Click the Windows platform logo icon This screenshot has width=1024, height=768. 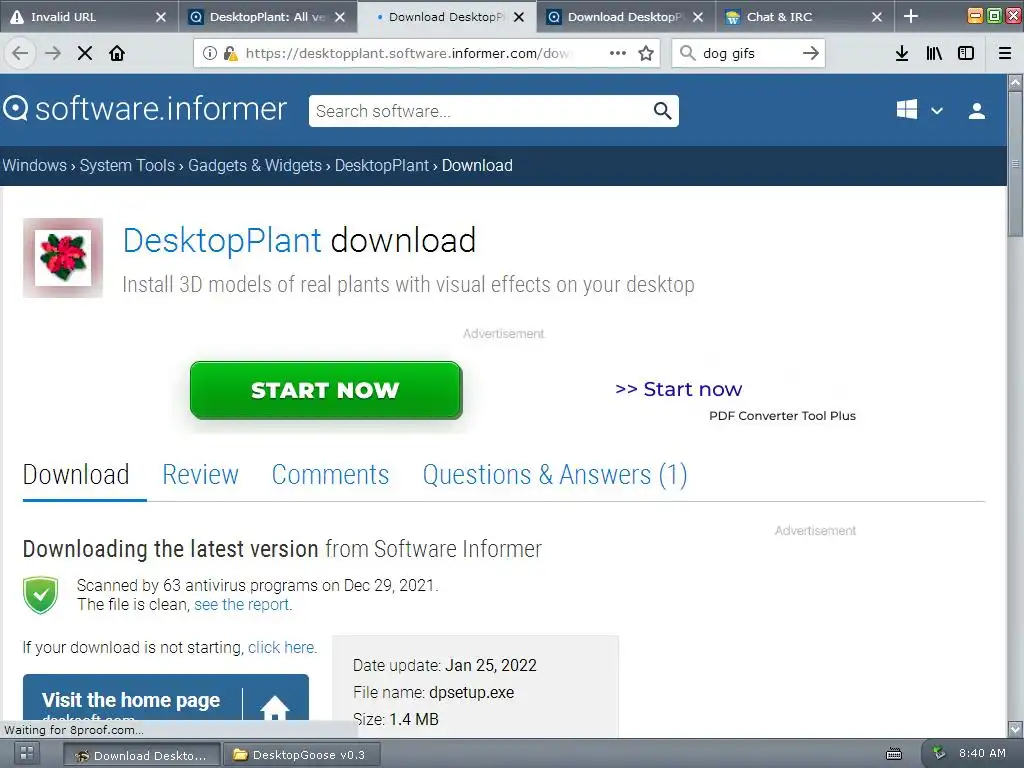tap(906, 110)
